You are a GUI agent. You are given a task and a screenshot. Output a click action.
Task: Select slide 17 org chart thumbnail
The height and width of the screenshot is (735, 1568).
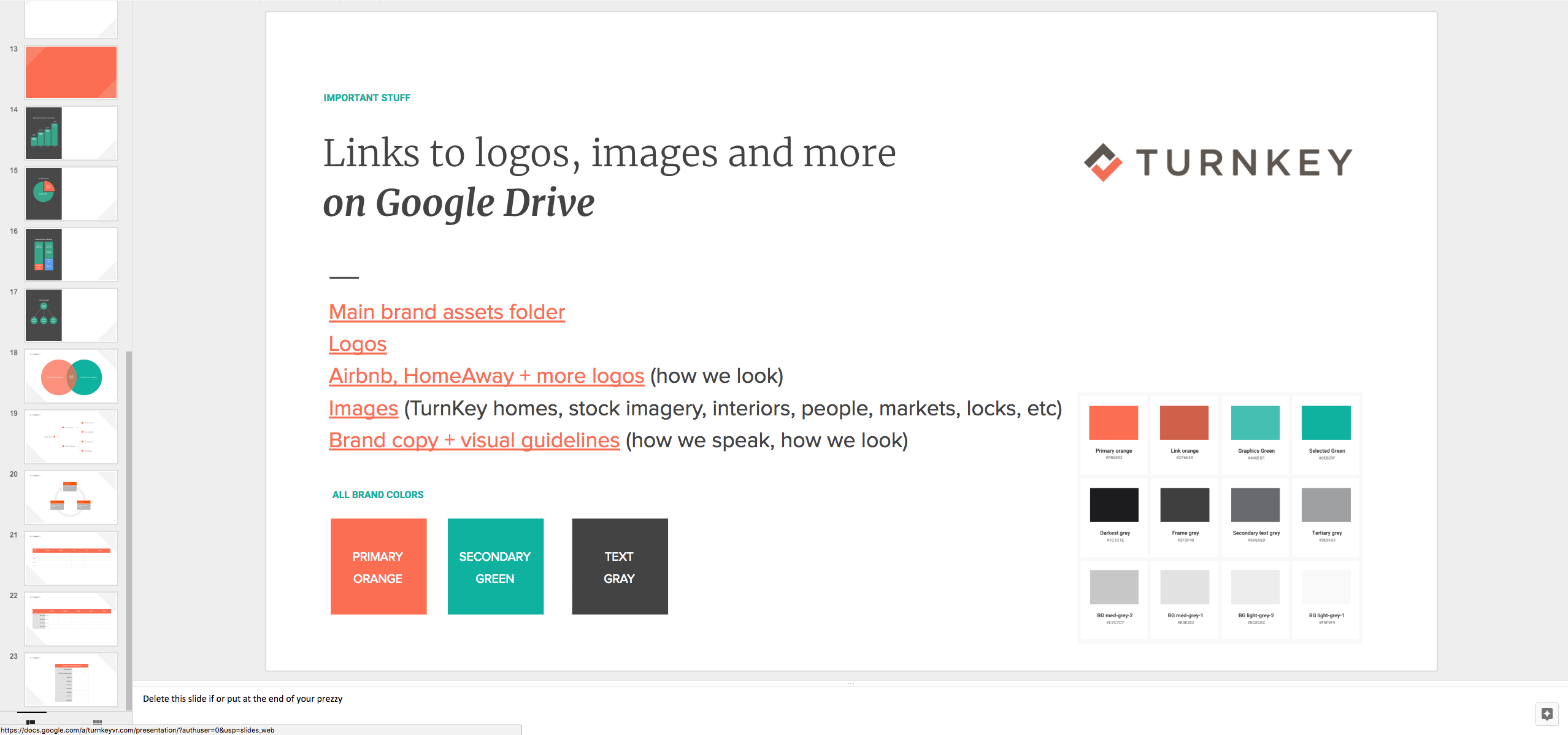point(71,315)
